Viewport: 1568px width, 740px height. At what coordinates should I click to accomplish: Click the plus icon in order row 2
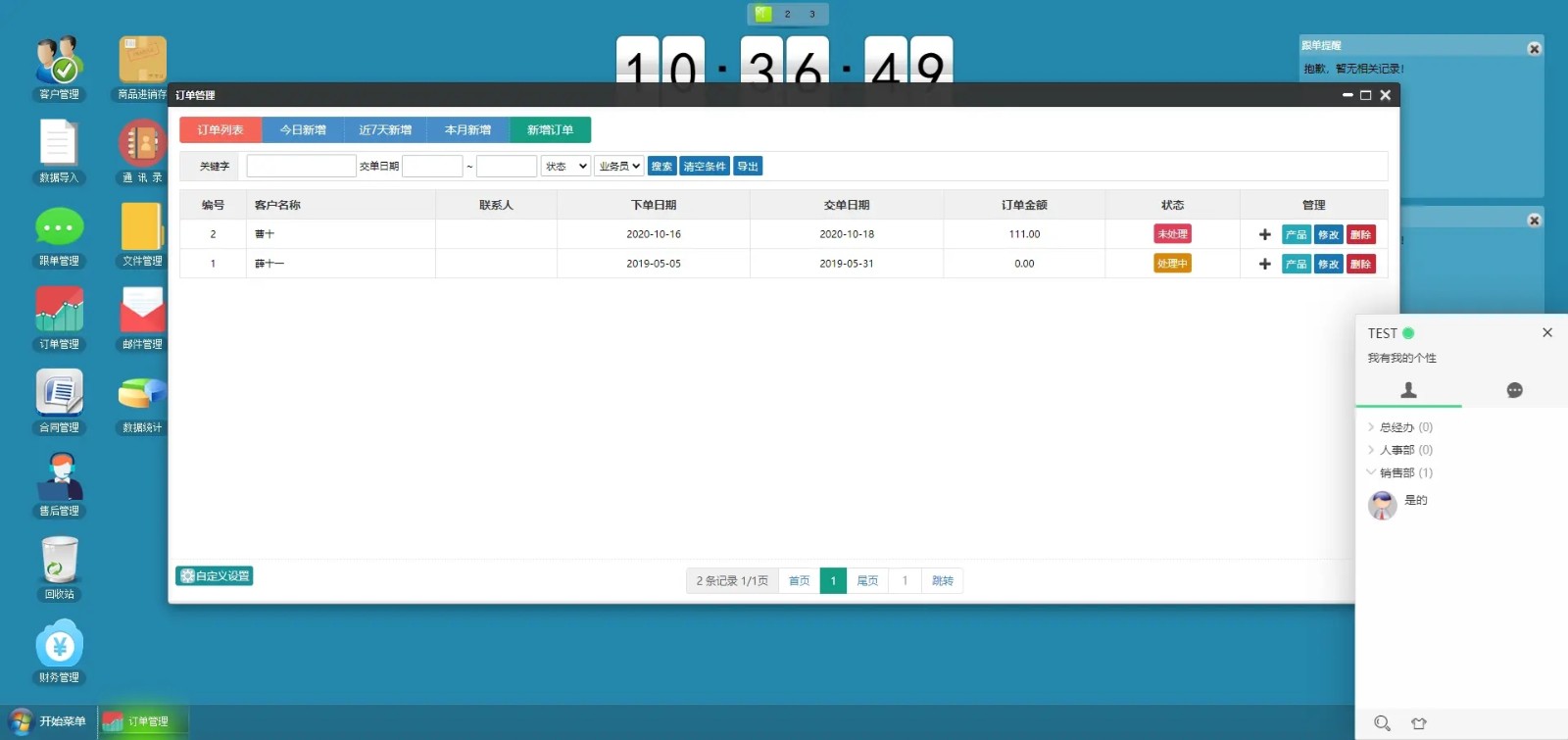click(1264, 235)
